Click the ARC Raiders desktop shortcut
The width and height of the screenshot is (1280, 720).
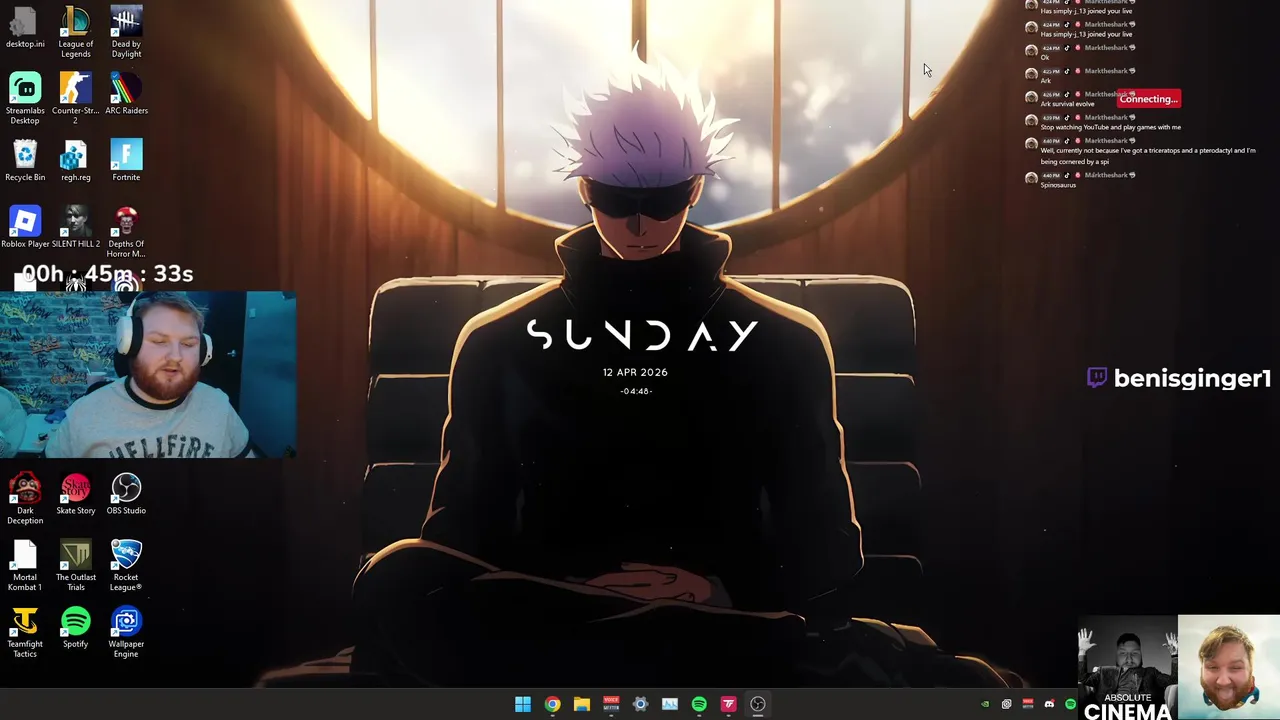pyautogui.click(x=126, y=94)
